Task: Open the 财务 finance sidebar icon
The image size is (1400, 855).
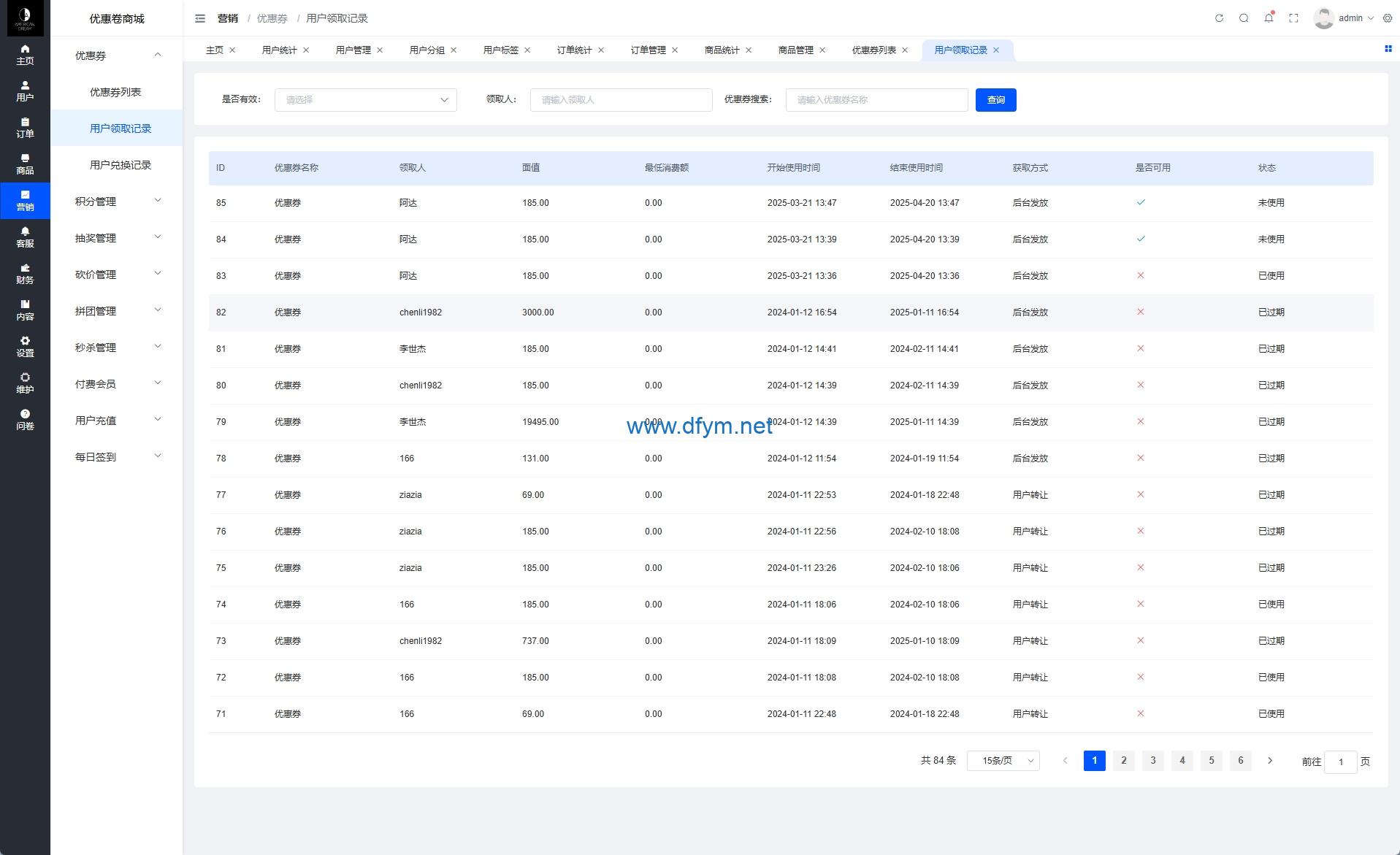Action: coord(25,274)
